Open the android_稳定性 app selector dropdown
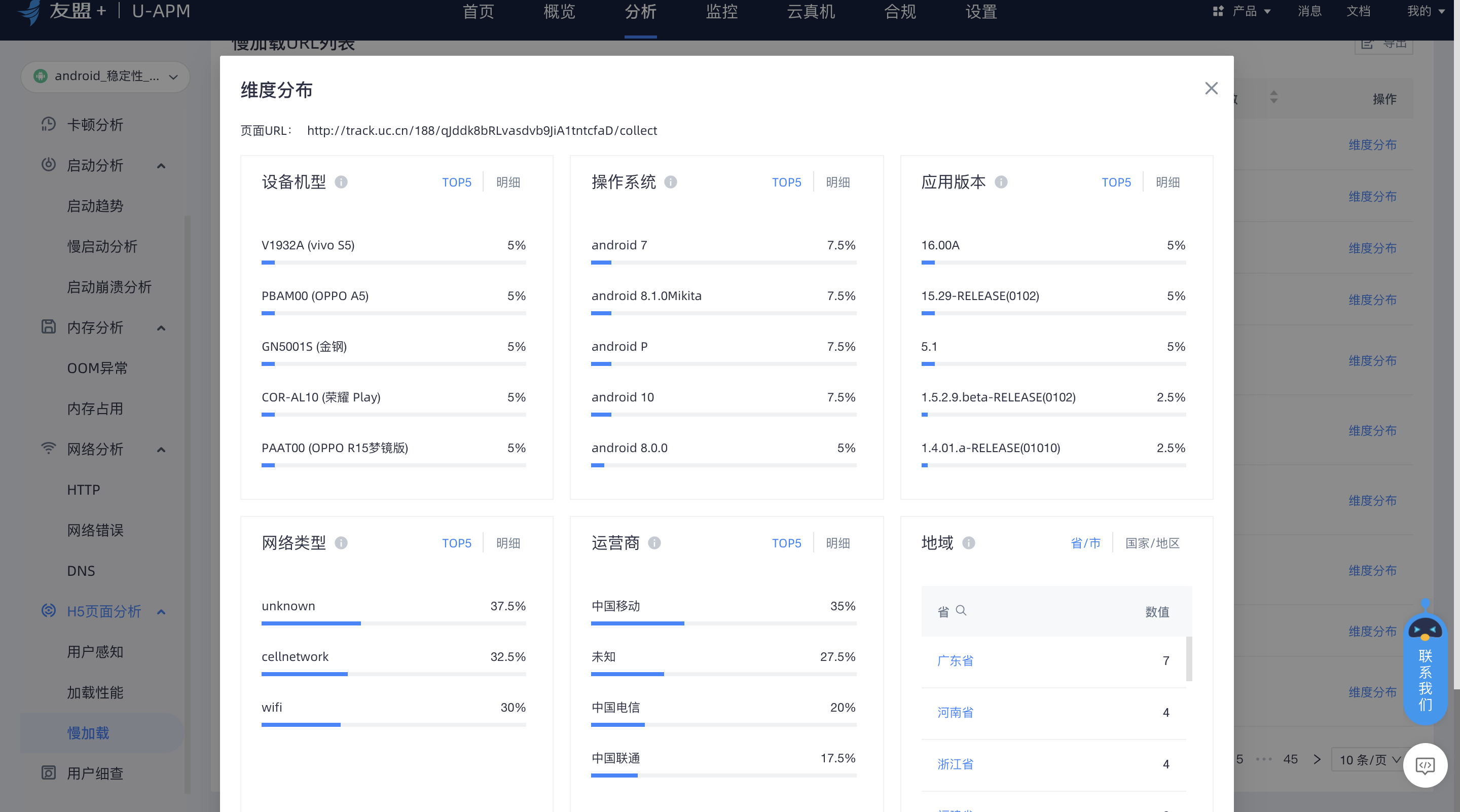The width and height of the screenshot is (1460, 812). point(105,76)
